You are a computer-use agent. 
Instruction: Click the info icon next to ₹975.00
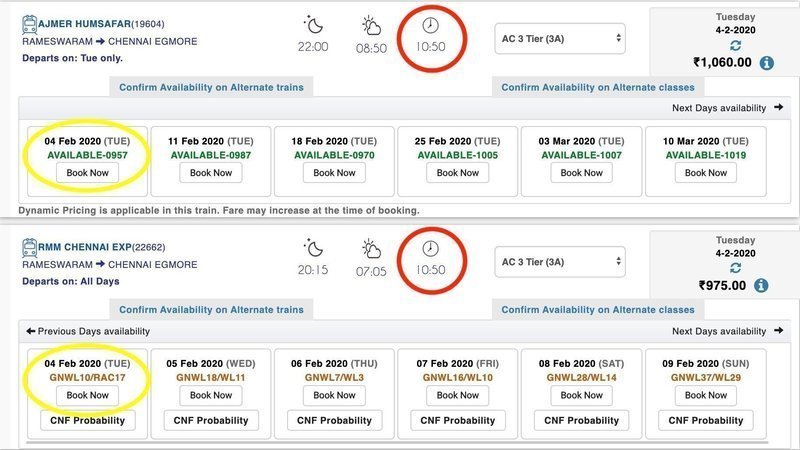(x=761, y=286)
